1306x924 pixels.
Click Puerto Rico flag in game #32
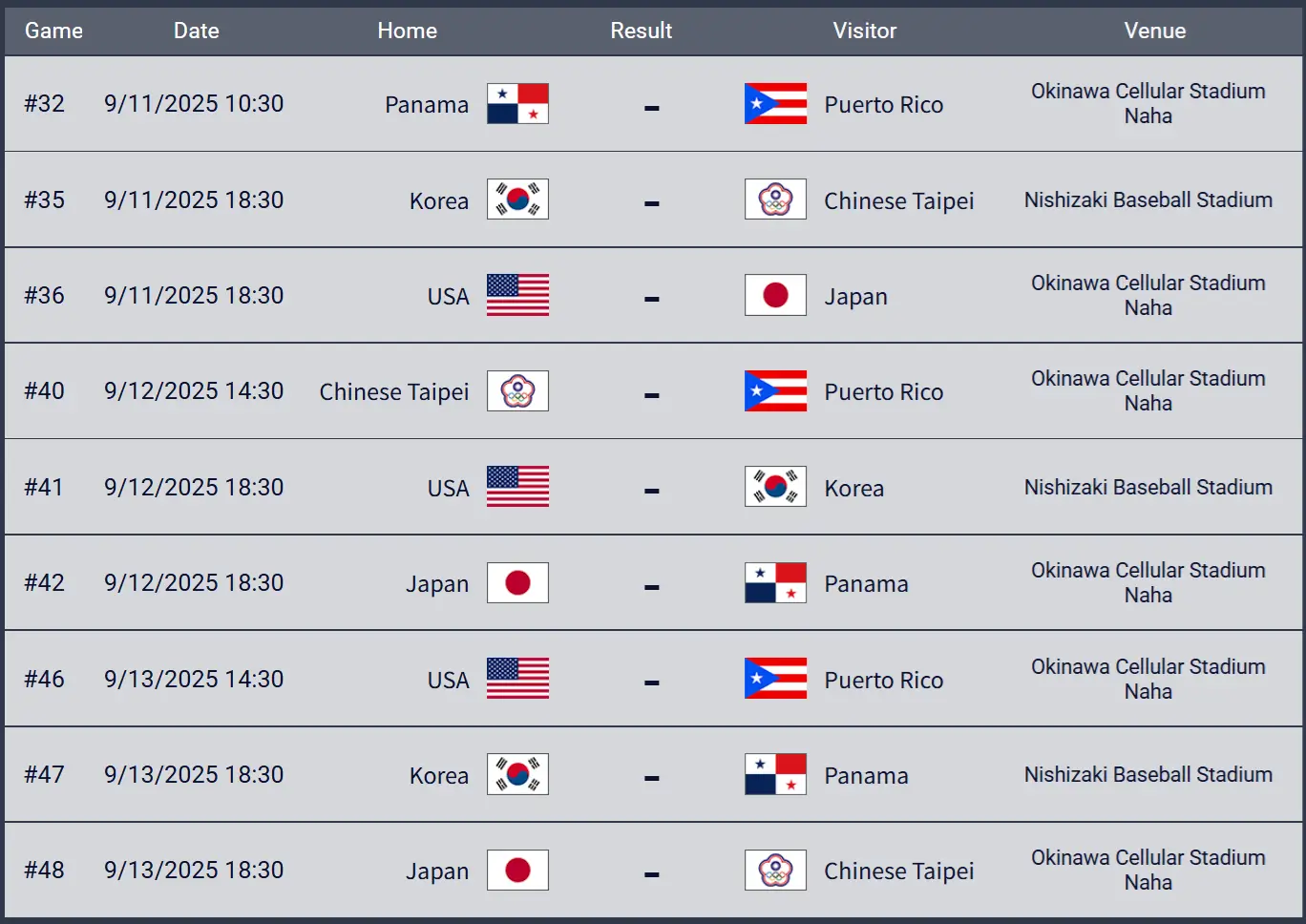775,104
